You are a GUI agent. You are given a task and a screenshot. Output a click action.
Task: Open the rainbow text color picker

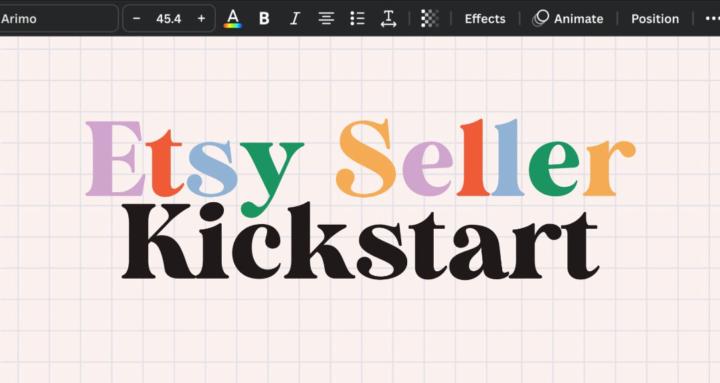(x=233, y=19)
